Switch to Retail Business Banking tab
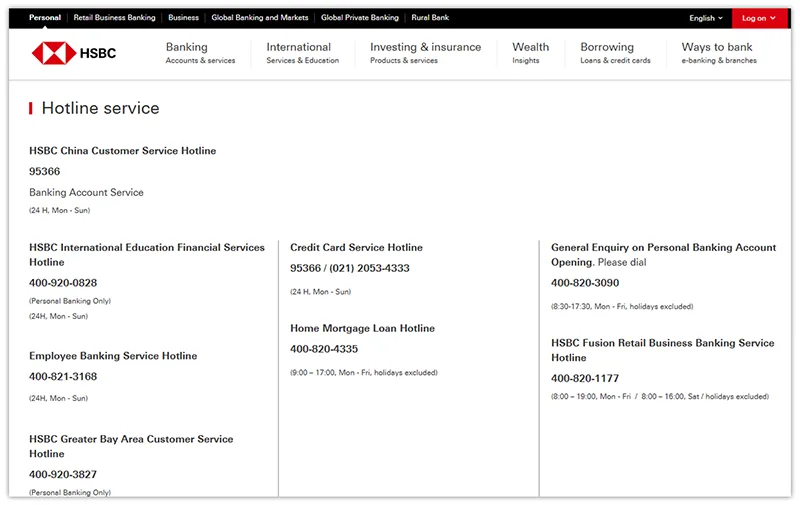Image resolution: width=800 pixels, height=505 pixels. tap(114, 17)
